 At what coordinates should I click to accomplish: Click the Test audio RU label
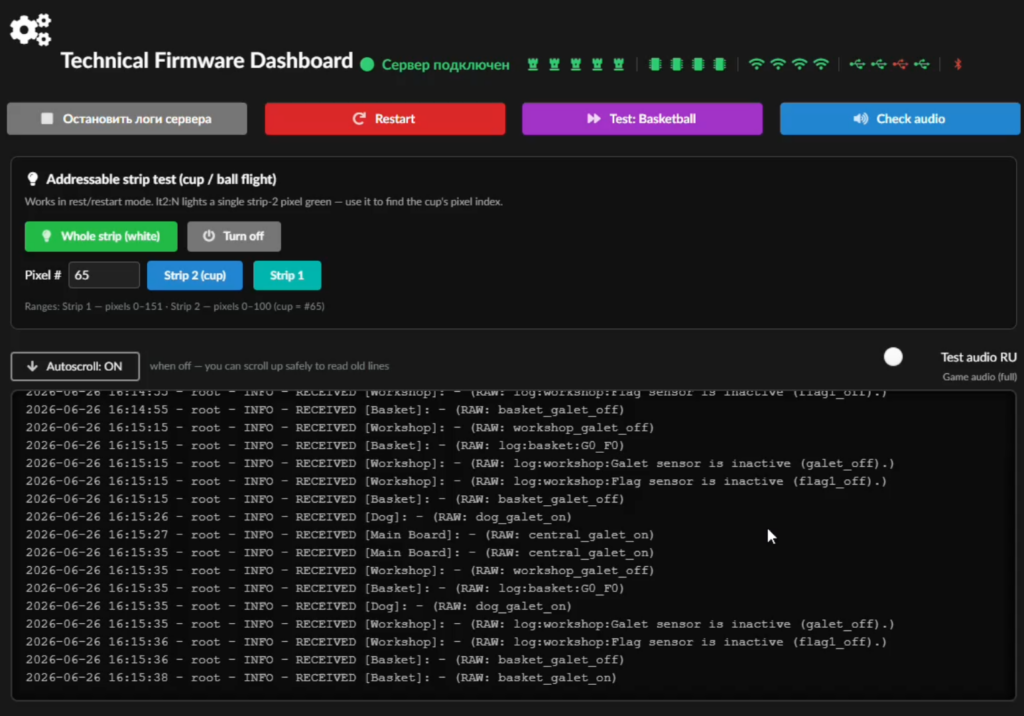pos(978,357)
